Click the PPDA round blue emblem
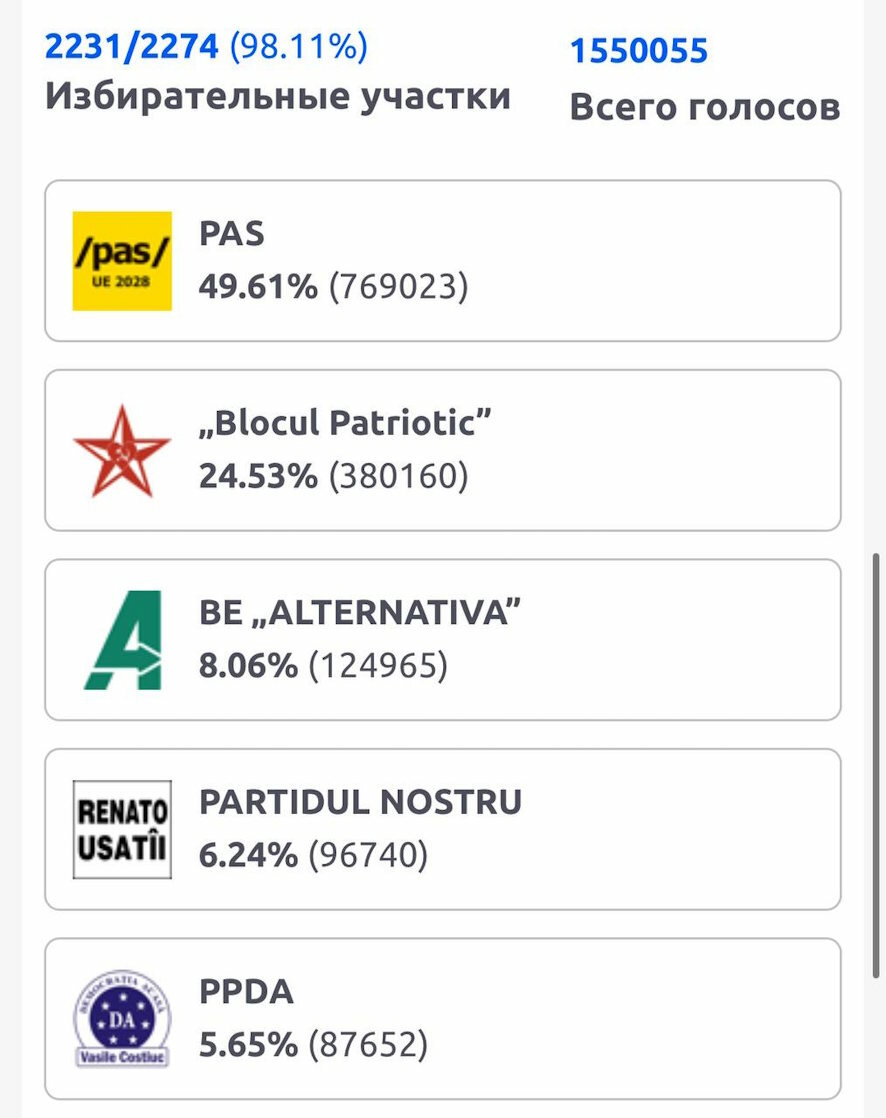Screen dimensions: 886x1118 (x=122, y=1018)
